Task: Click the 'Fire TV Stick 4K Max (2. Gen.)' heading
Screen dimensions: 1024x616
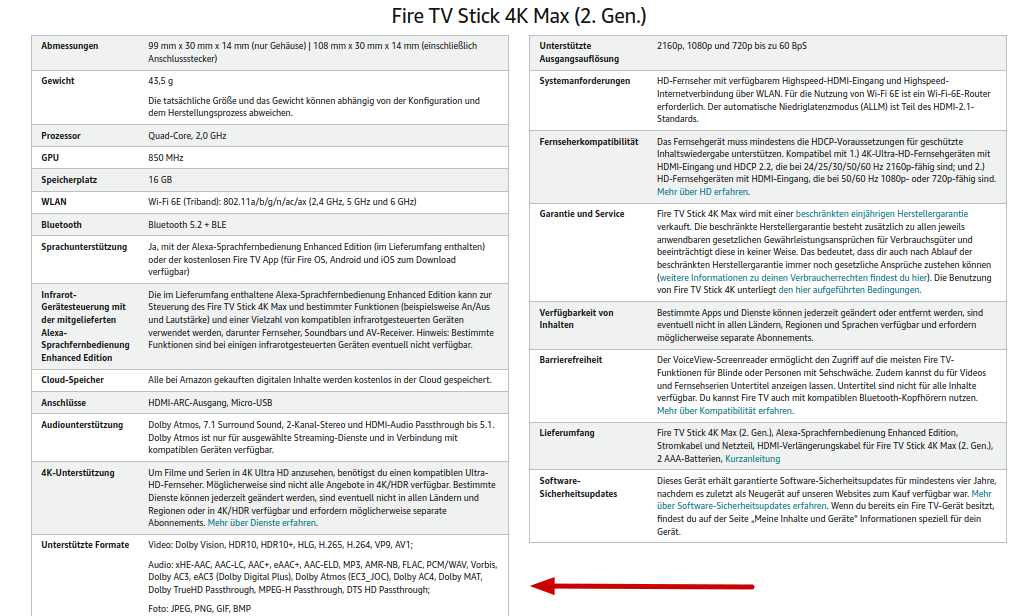Action: tap(519, 16)
